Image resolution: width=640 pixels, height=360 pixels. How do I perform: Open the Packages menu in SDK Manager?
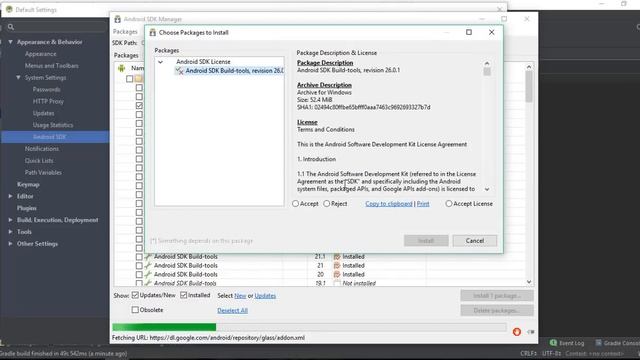[125, 31]
